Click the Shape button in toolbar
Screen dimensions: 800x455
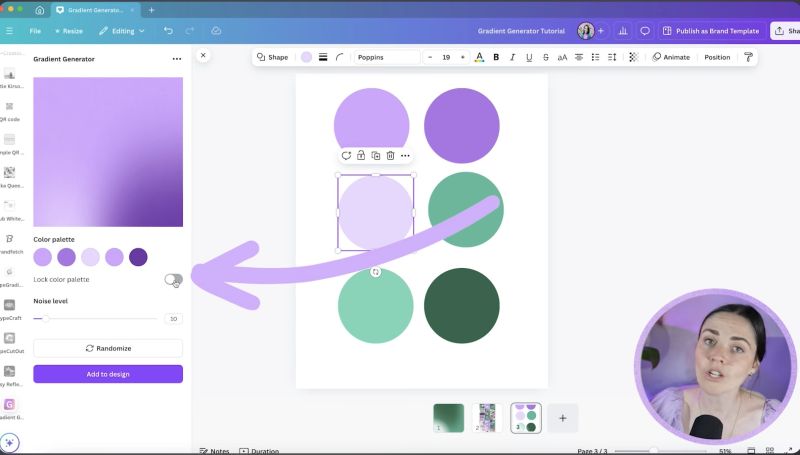pos(272,57)
